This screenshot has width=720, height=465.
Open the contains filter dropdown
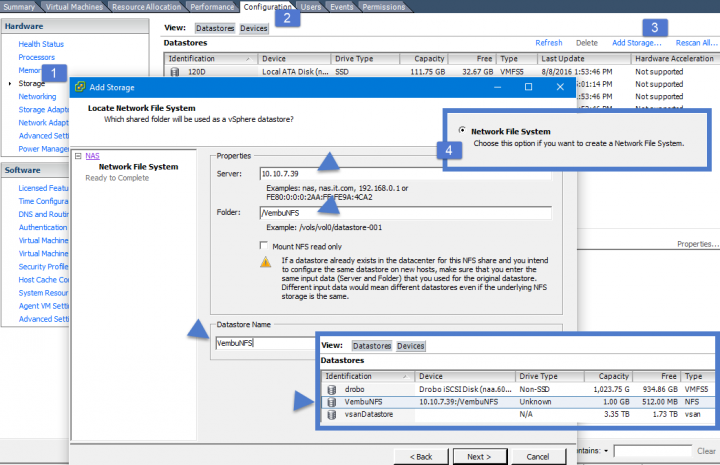coord(605,451)
